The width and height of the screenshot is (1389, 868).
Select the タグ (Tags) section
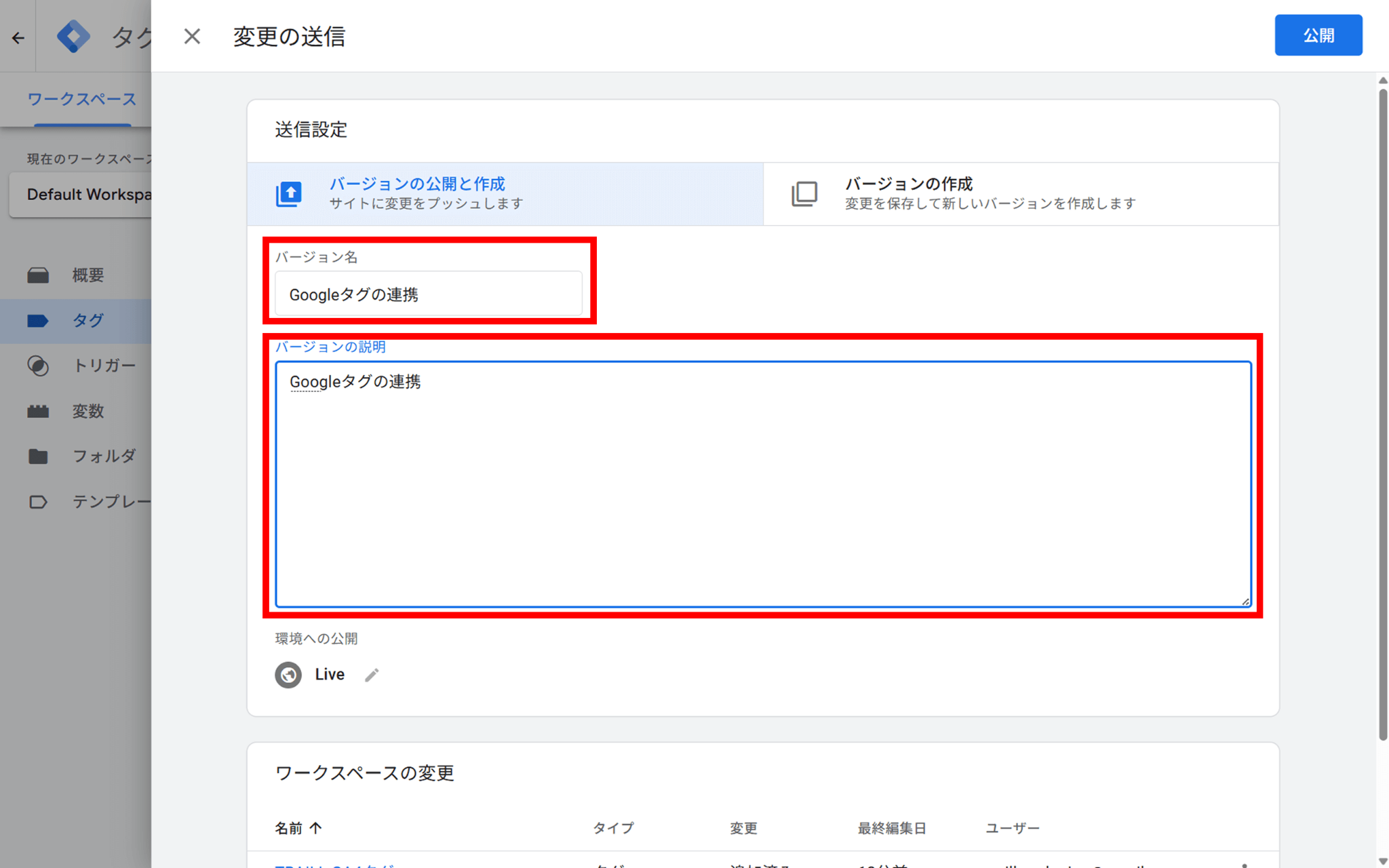(x=87, y=320)
